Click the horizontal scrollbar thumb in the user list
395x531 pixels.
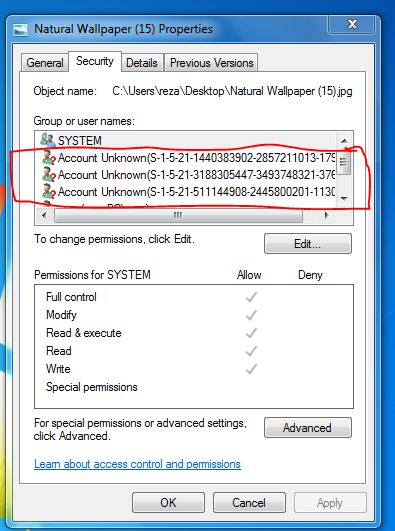(178, 215)
